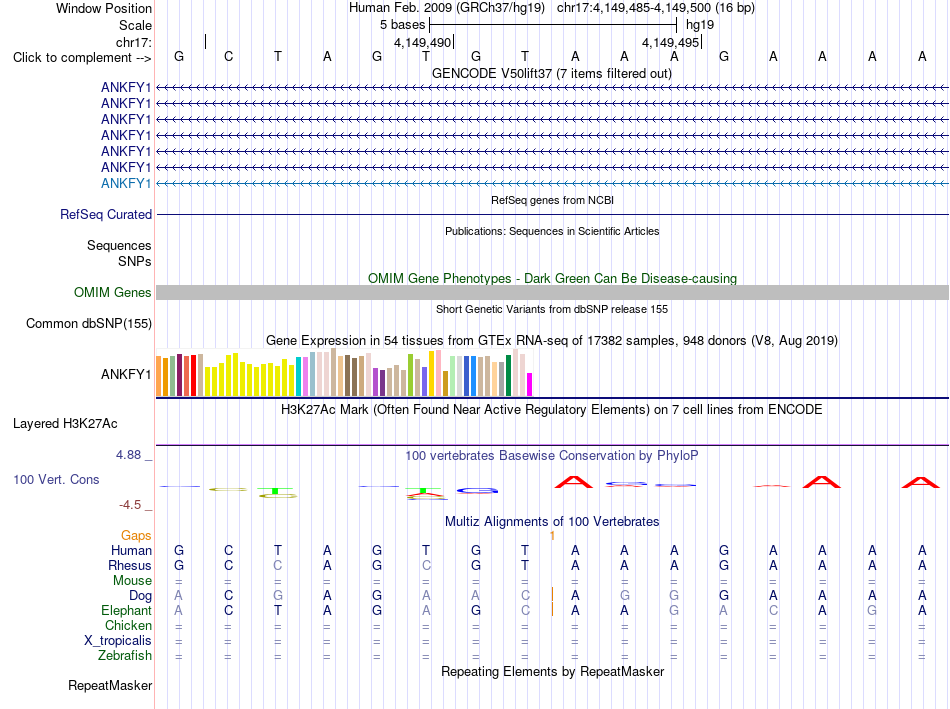Click the OMIM Genes label

click(113, 293)
